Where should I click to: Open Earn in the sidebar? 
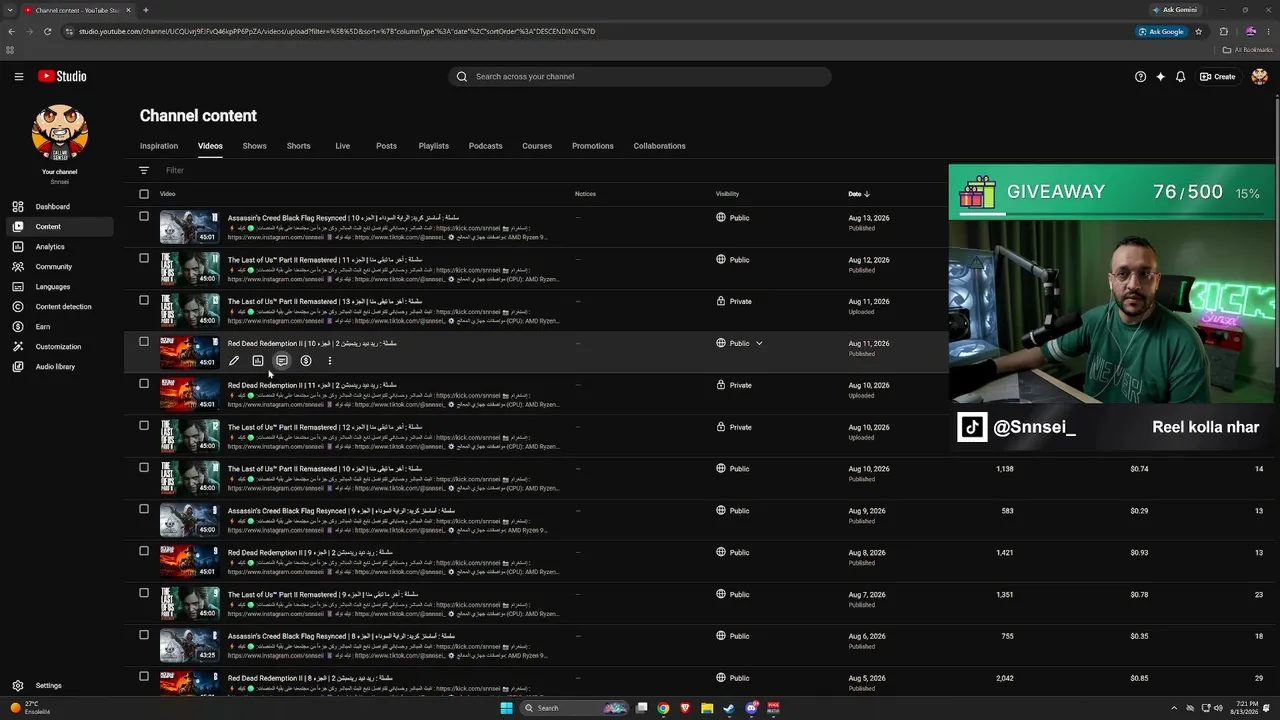click(60, 327)
